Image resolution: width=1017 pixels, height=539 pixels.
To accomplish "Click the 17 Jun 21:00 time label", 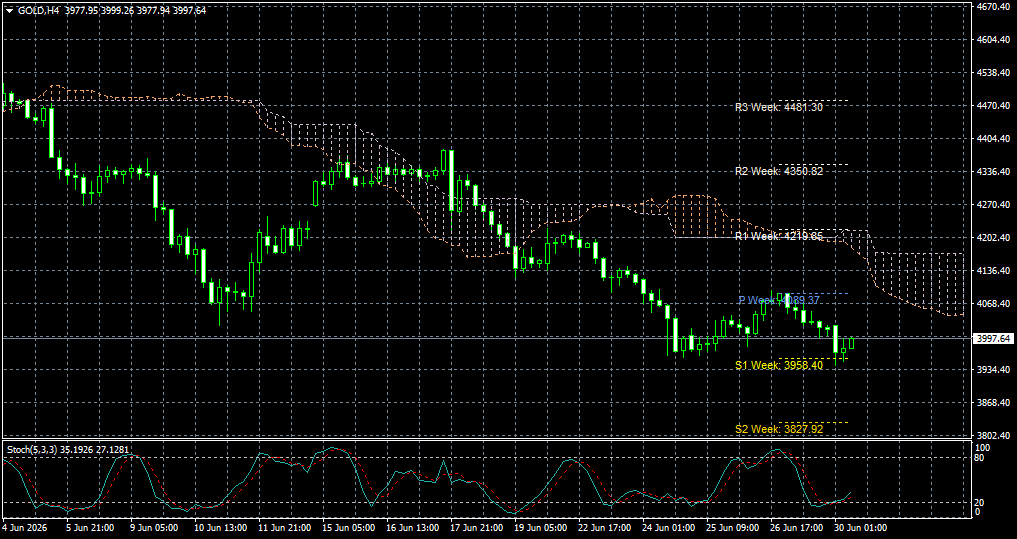I will (x=476, y=528).
